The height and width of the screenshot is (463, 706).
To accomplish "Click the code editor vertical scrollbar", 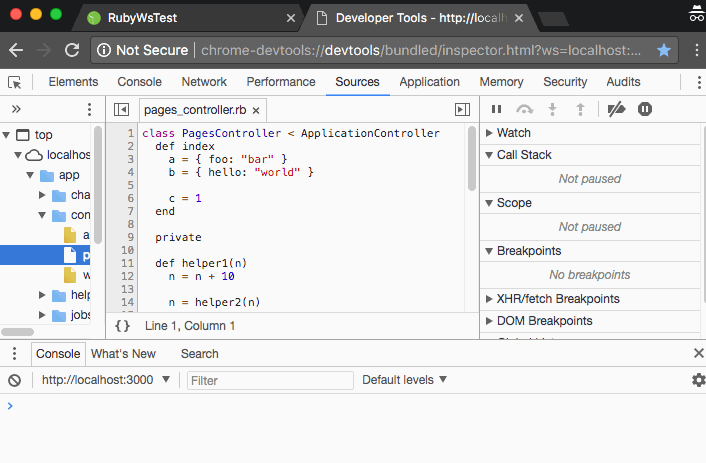I will pos(471,159).
